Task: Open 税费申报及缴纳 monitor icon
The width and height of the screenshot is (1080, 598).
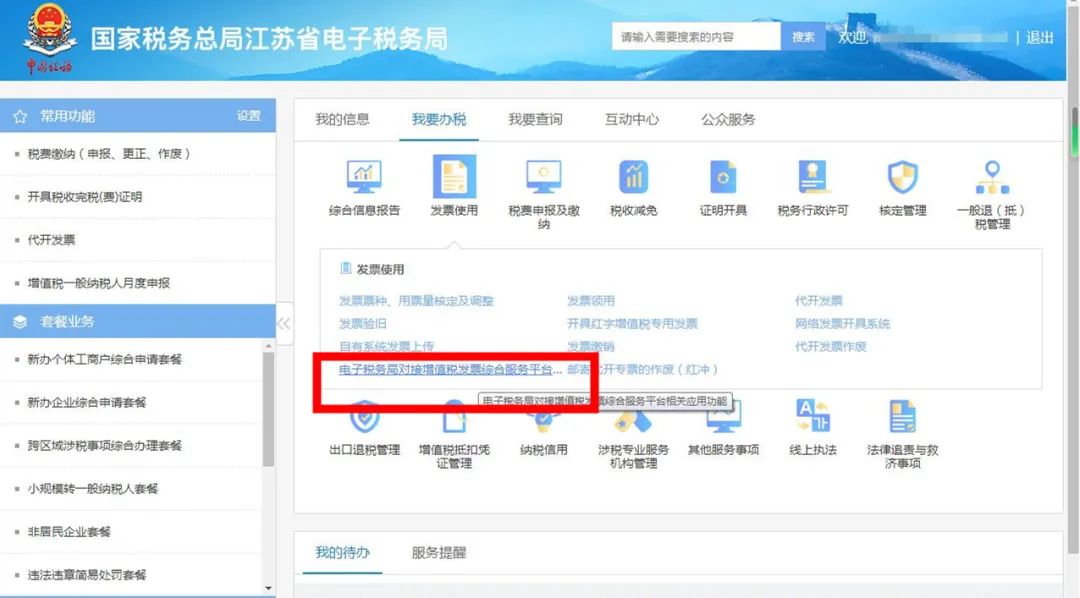Action: point(543,177)
